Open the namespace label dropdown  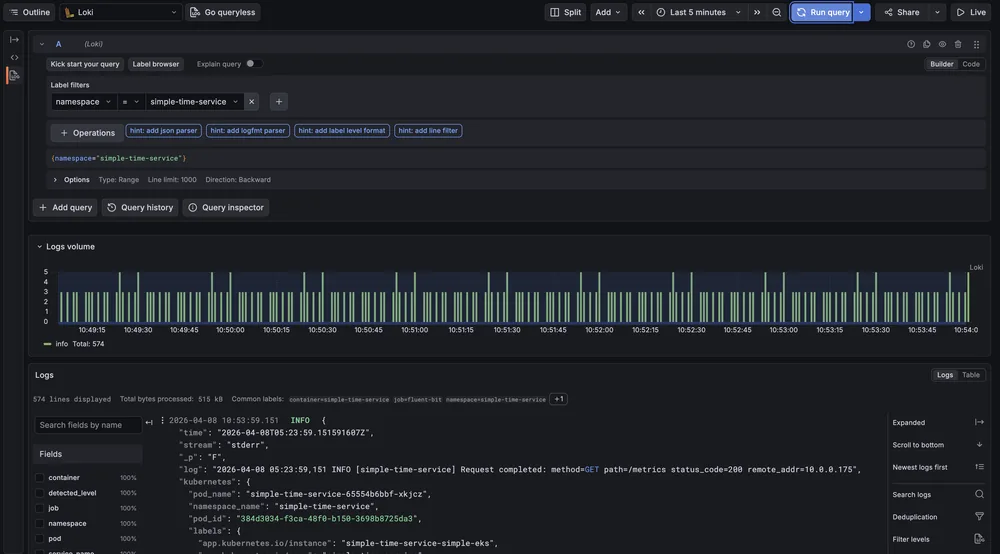tap(84, 101)
